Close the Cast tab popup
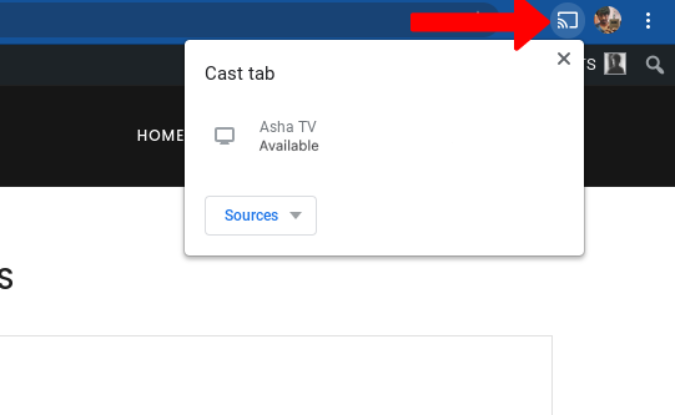Screen dimensions: 675x415 point(564,59)
